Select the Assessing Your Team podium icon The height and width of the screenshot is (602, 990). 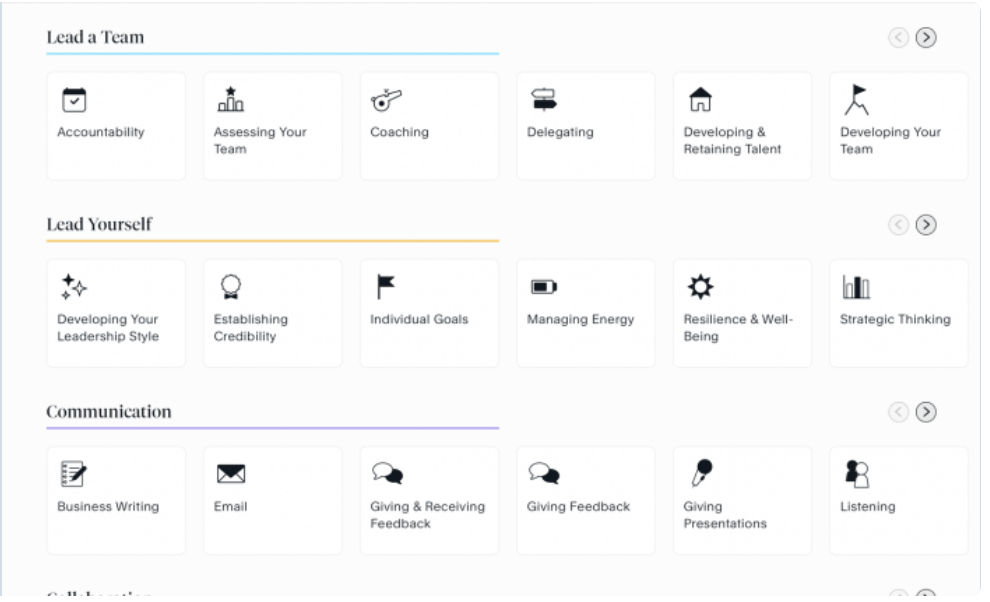tap(230, 99)
